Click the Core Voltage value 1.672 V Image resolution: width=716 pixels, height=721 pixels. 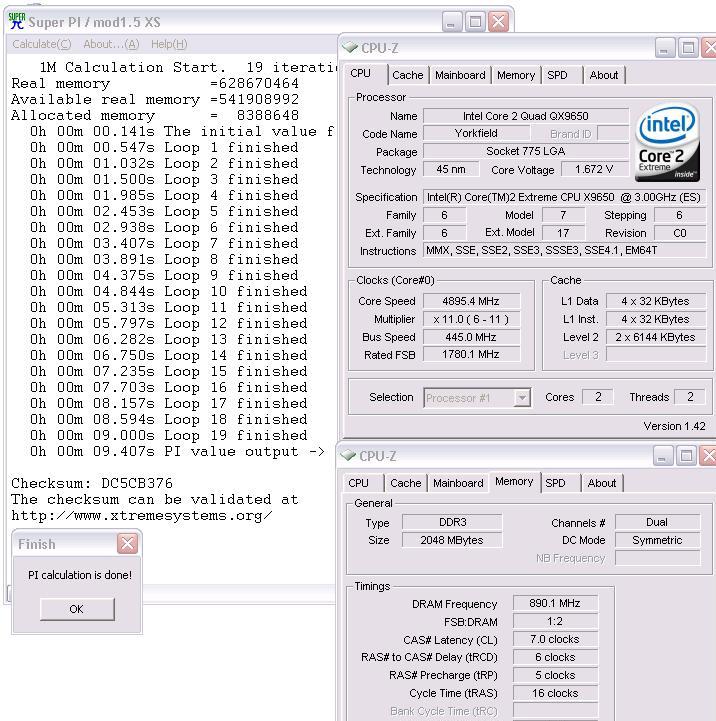point(595,169)
